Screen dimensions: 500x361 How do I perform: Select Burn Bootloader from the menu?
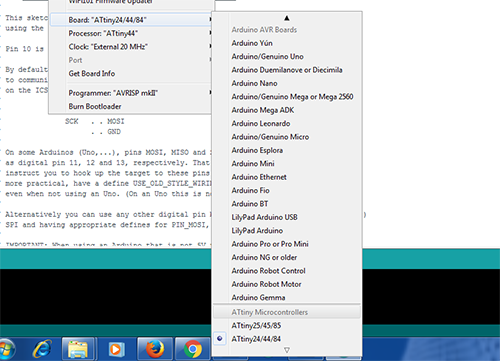click(x=131, y=106)
